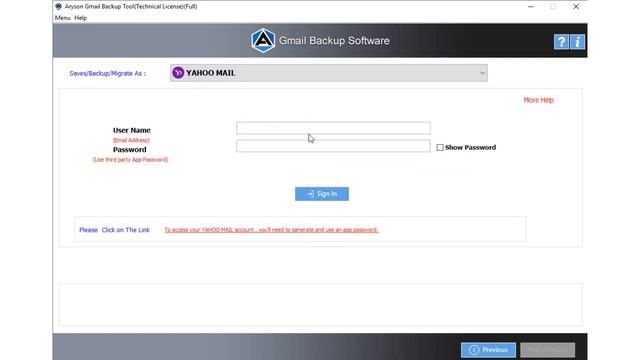Minimize the Aryson window
Screen dimensions: 640x360
pos(531,7)
